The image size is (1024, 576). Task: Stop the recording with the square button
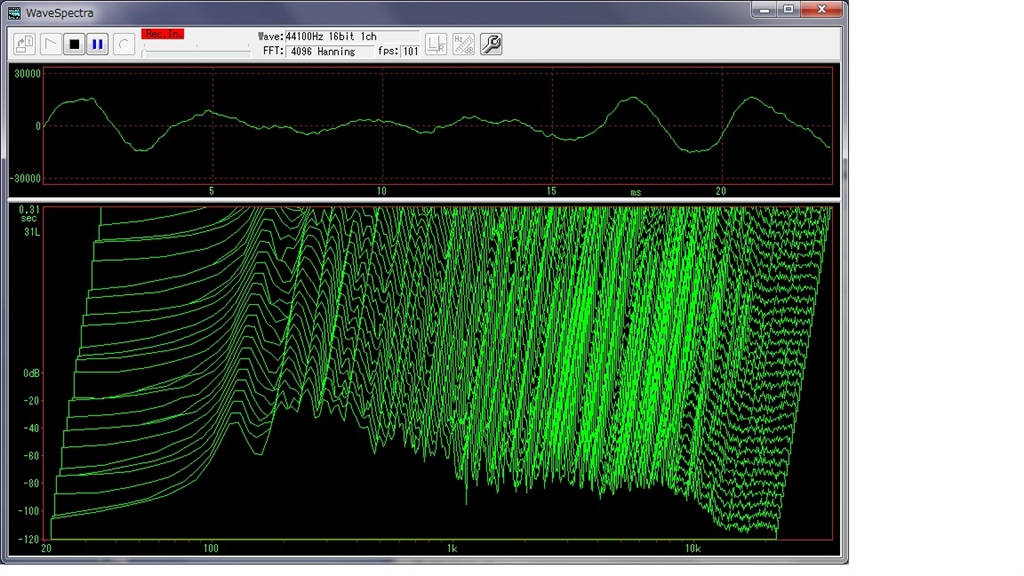(73, 44)
